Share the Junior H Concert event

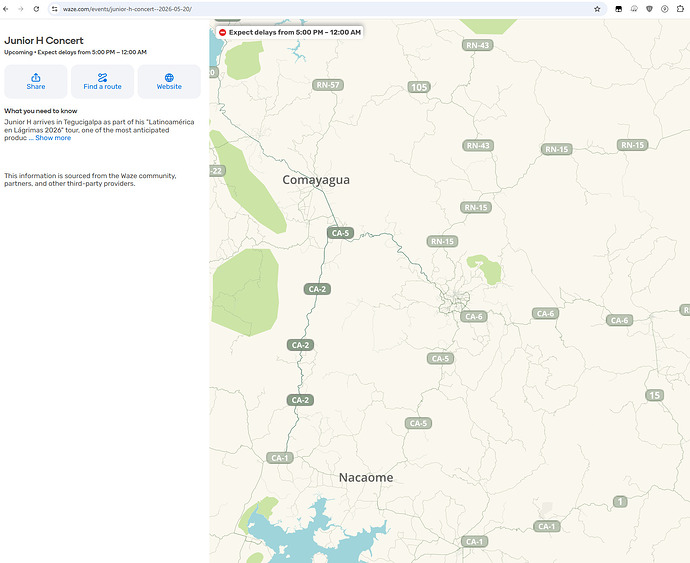pyautogui.click(x=36, y=81)
